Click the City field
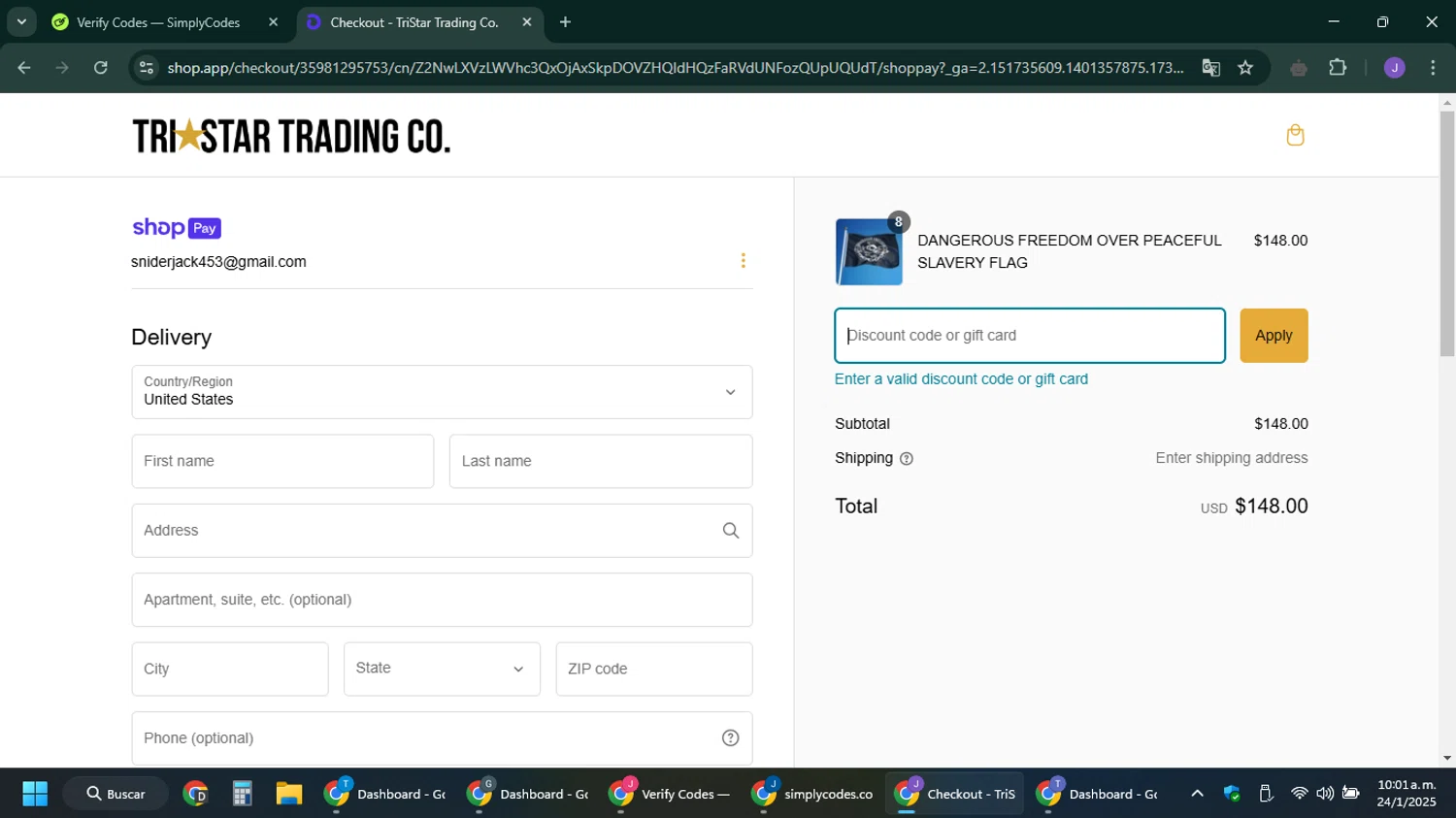 230,669
